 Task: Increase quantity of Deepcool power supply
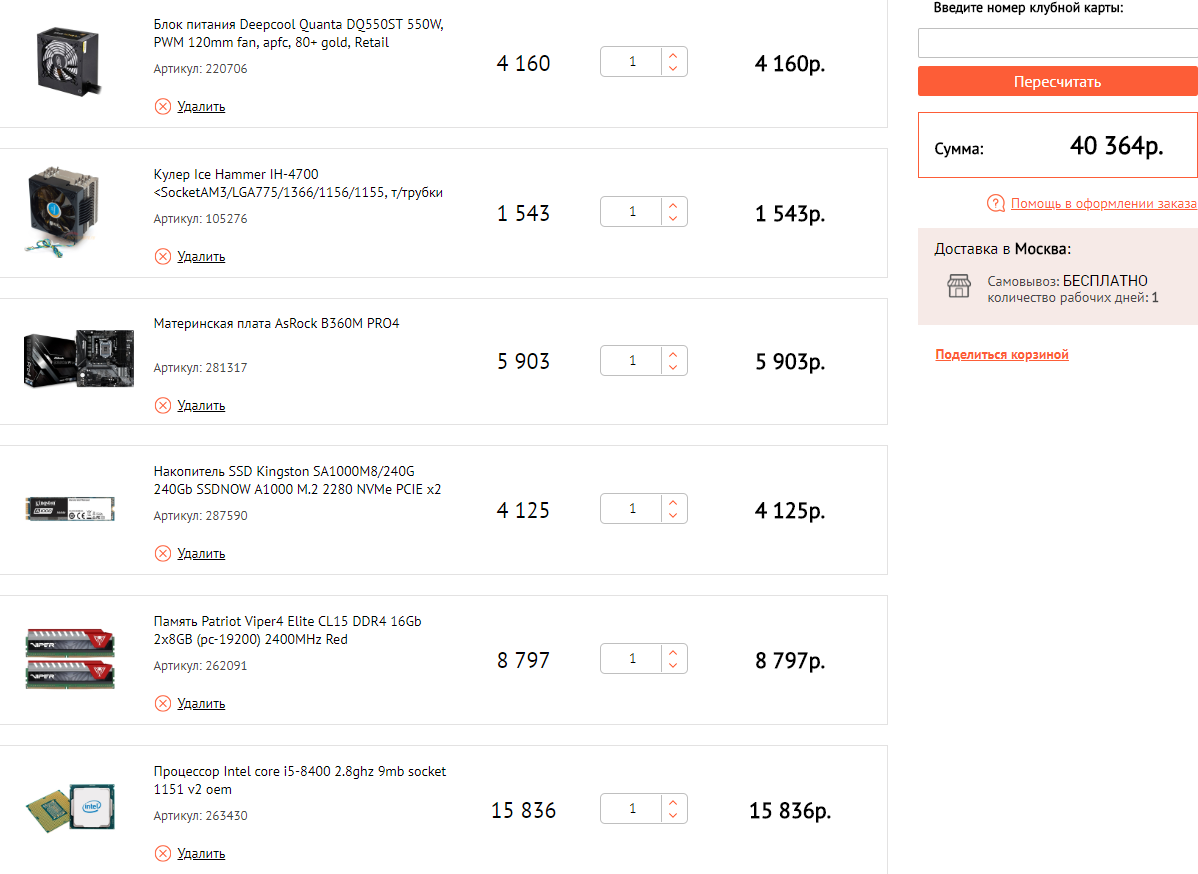pos(673,56)
